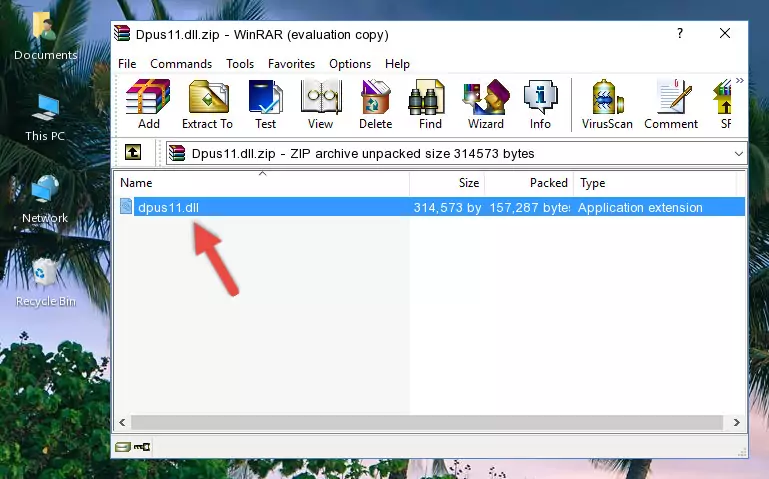Run the Test archive tool
The width and height of the screenshot is (769, 479).
click(x=265, y=104)
